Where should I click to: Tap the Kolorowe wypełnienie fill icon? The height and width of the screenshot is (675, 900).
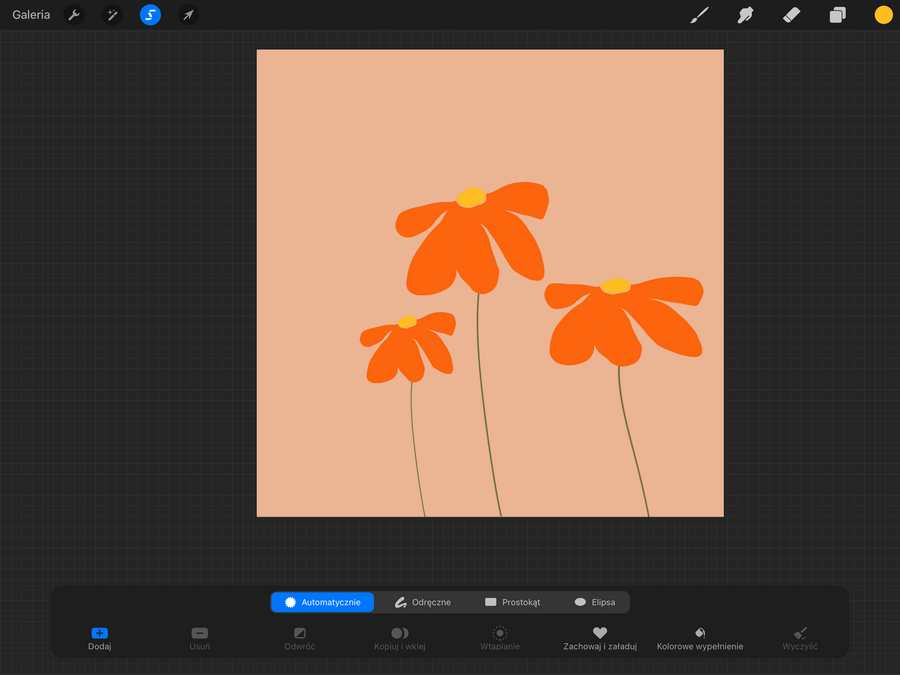point(700,634)
